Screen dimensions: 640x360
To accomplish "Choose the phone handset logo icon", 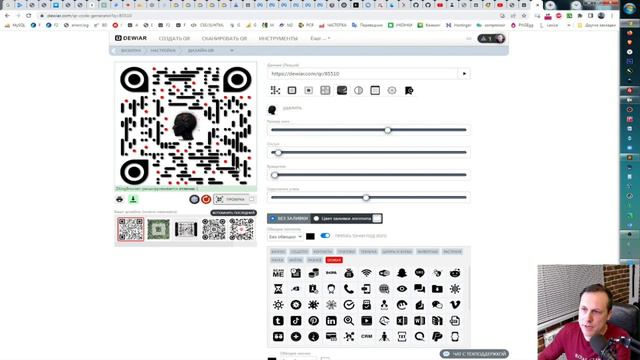I will [349, 289].
